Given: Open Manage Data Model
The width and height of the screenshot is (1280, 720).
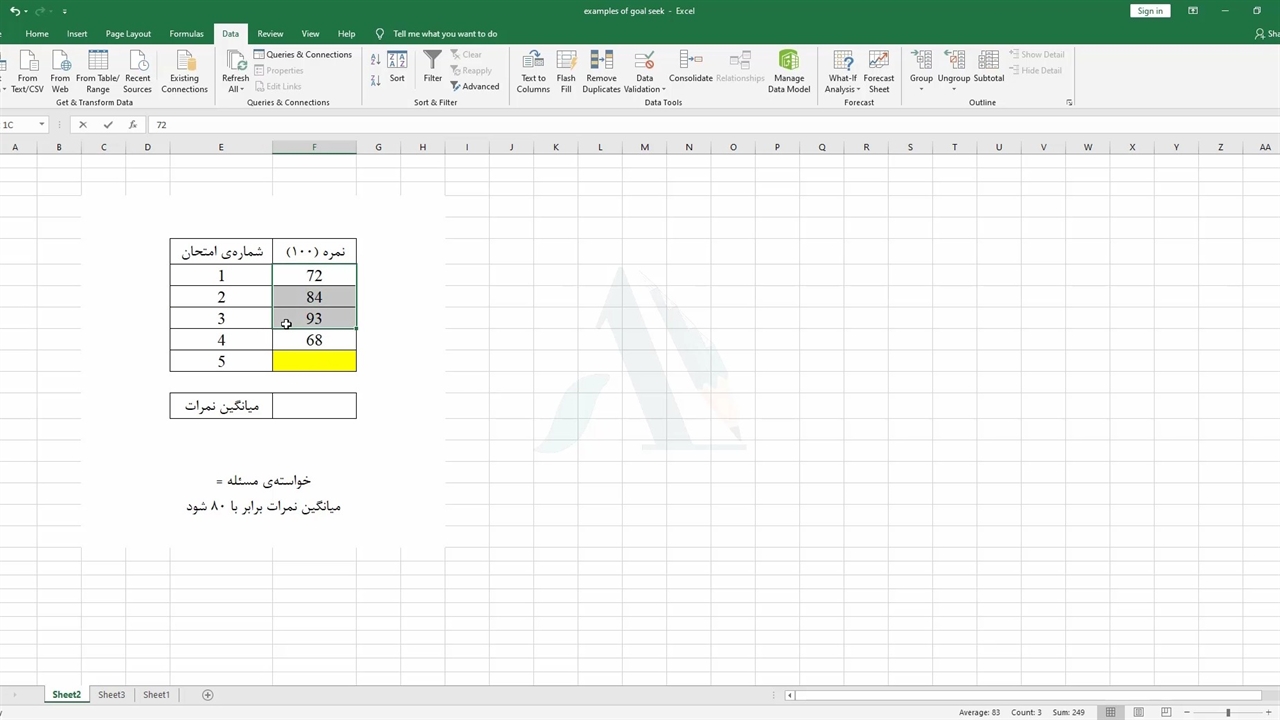Looking at the screenshot, I should click(x=788, y=70).
